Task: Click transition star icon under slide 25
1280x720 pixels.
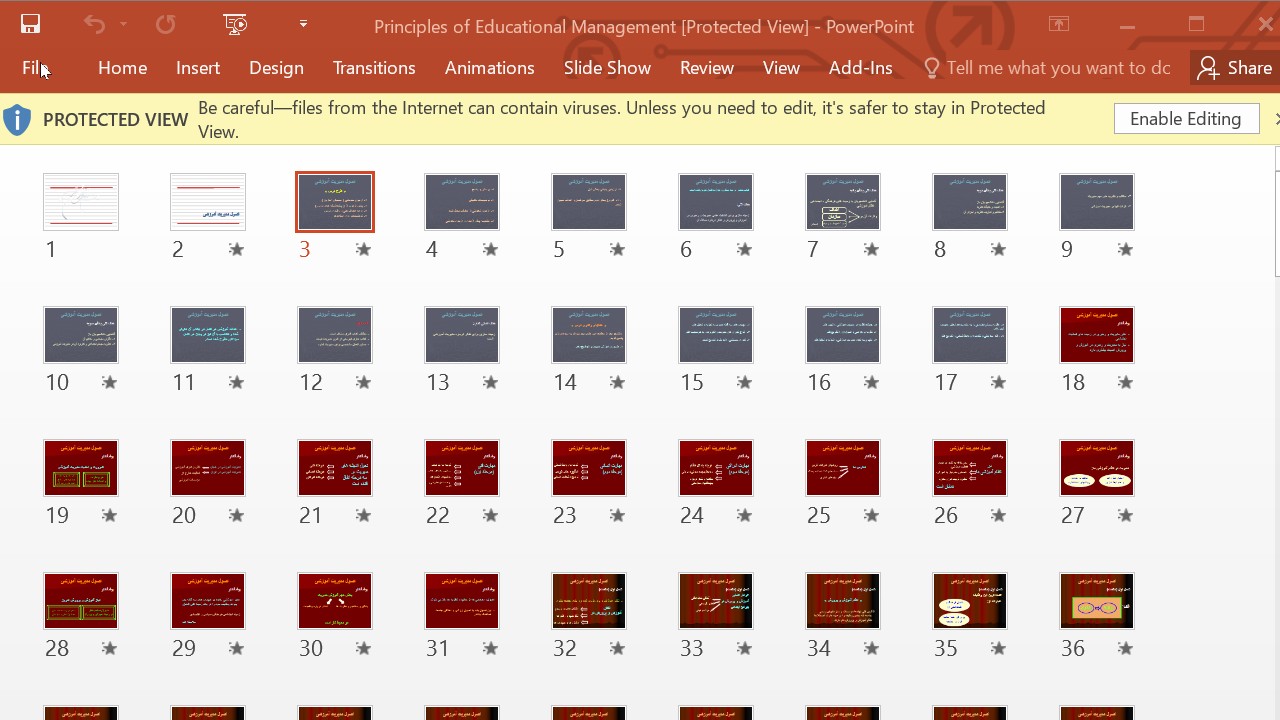Action: click(871, 515)
